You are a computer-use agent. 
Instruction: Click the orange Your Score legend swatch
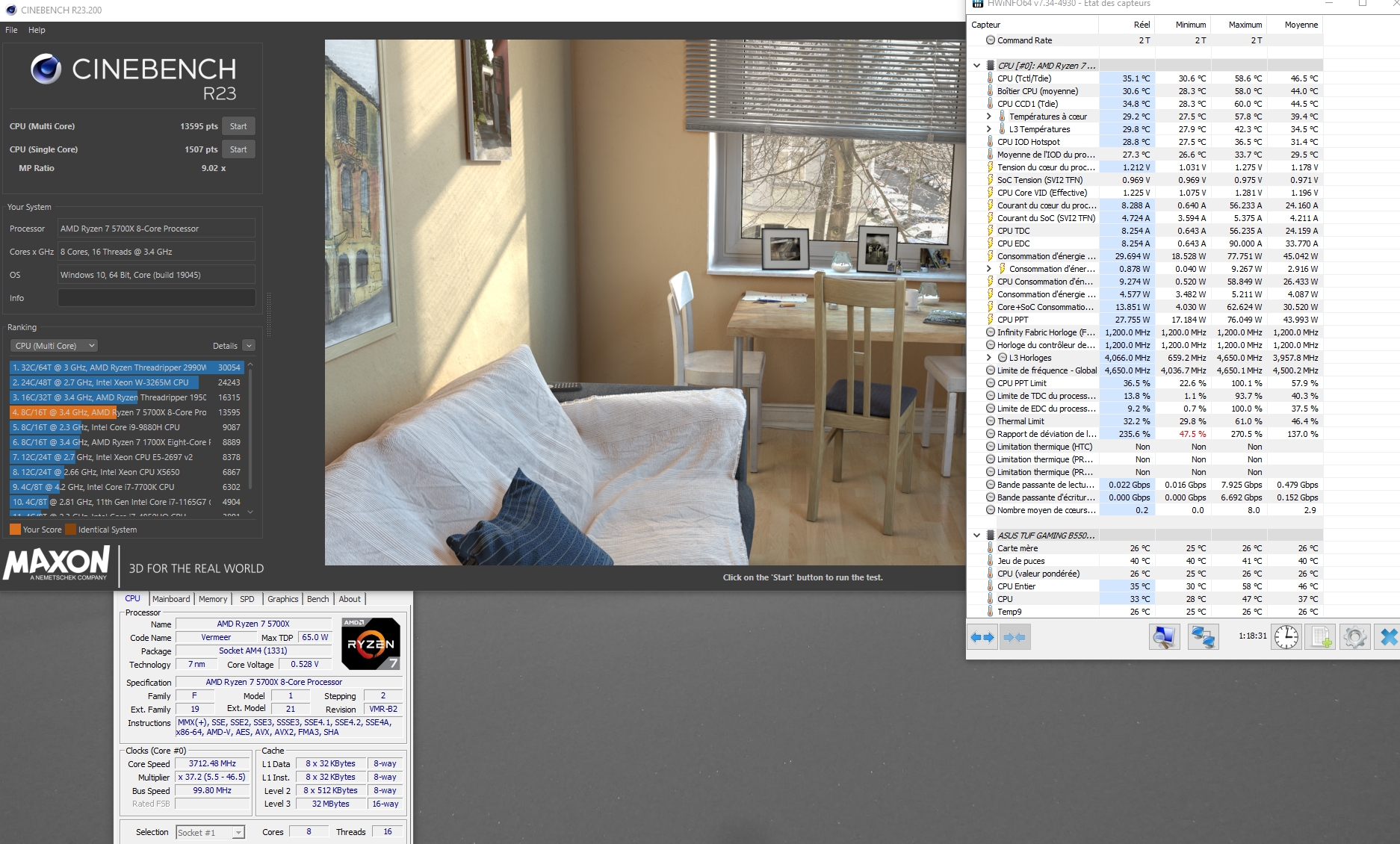click(15, 530)
